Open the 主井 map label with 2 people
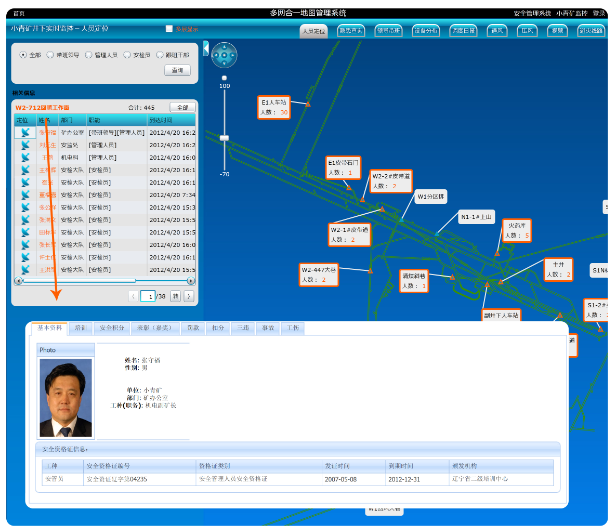The height and width of the screenshot is (532, 615). pyautogui.click(x=558, y=270)
